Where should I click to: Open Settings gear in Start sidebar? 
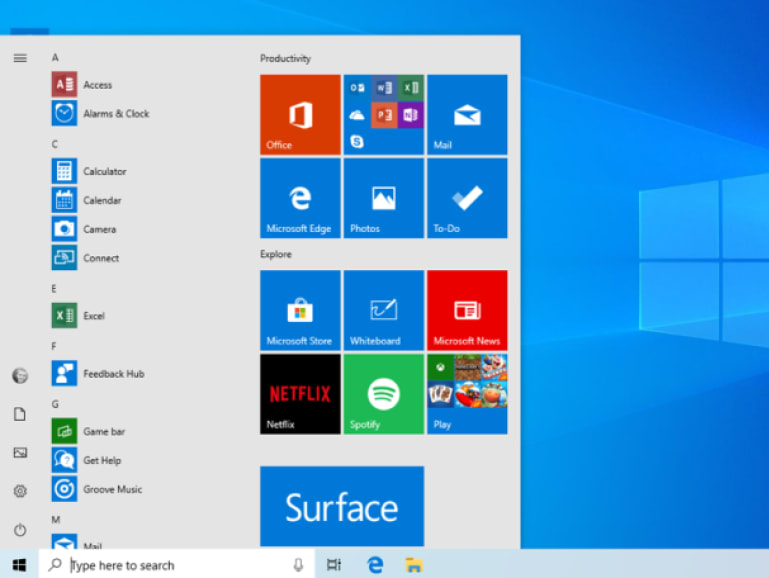coord(20,491)
